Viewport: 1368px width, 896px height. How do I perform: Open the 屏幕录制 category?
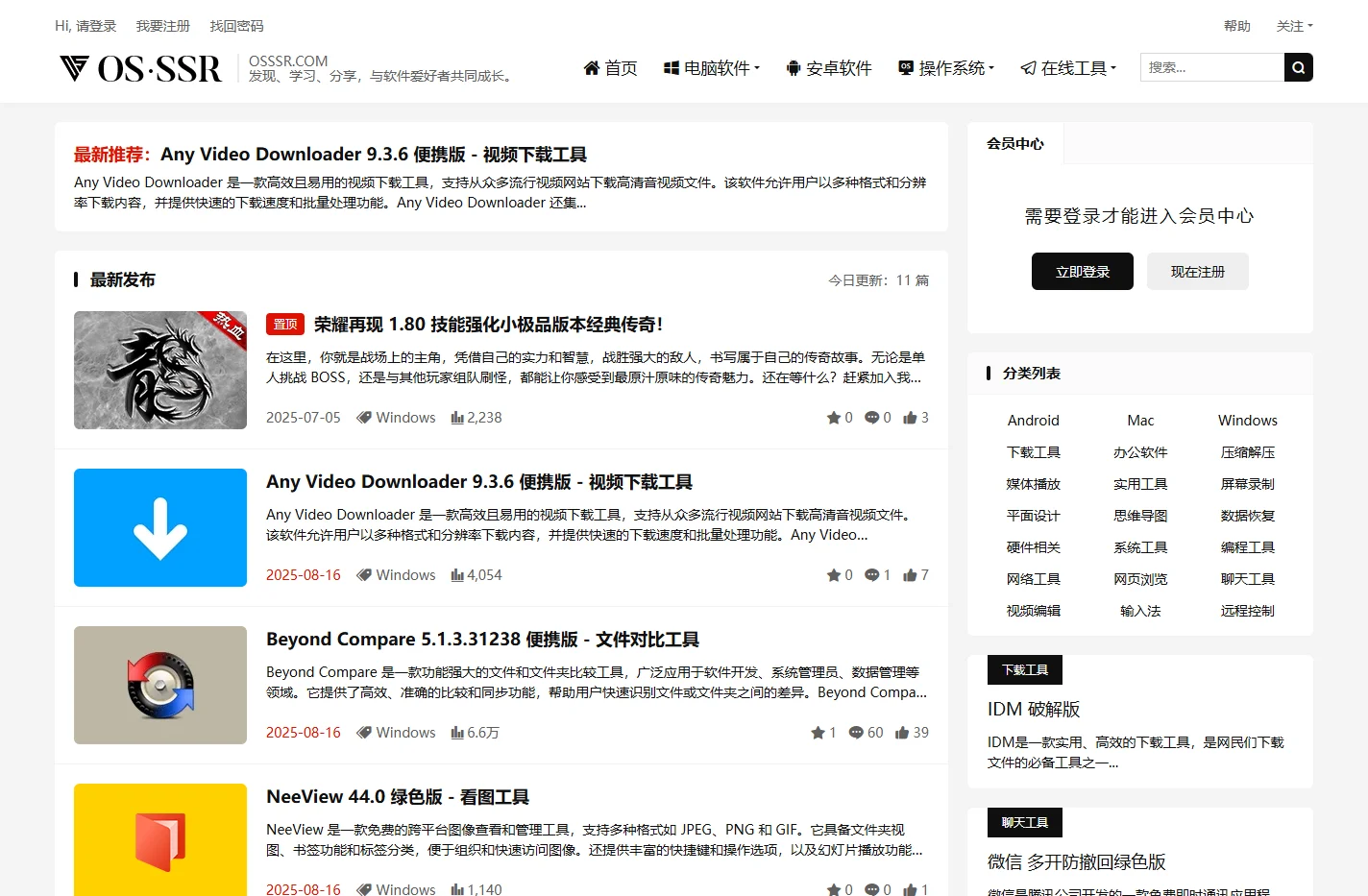point(1248,484)
